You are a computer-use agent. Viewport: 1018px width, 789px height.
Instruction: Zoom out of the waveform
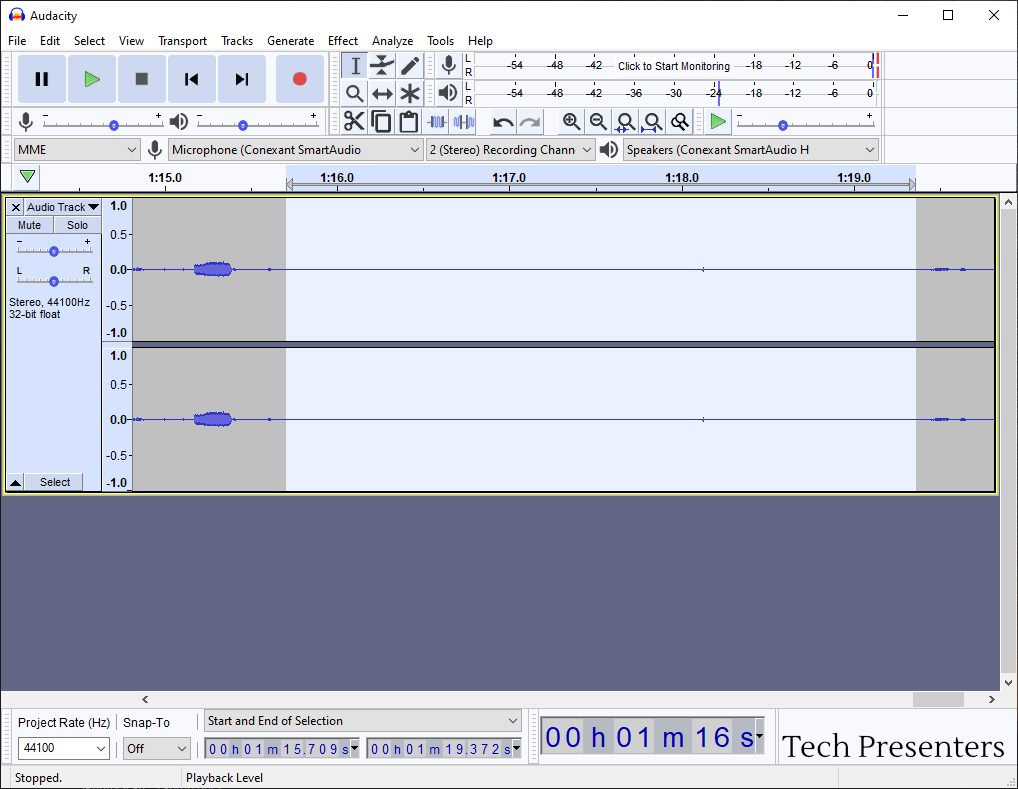tap(598, 121)
